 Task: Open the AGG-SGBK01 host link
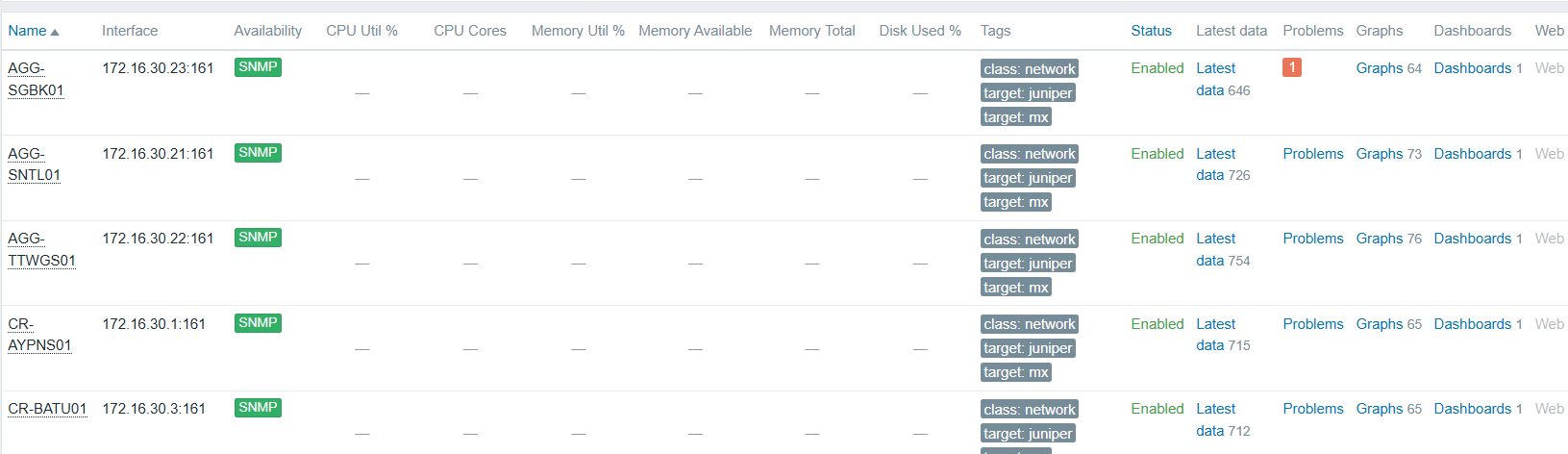click(36, 79)
